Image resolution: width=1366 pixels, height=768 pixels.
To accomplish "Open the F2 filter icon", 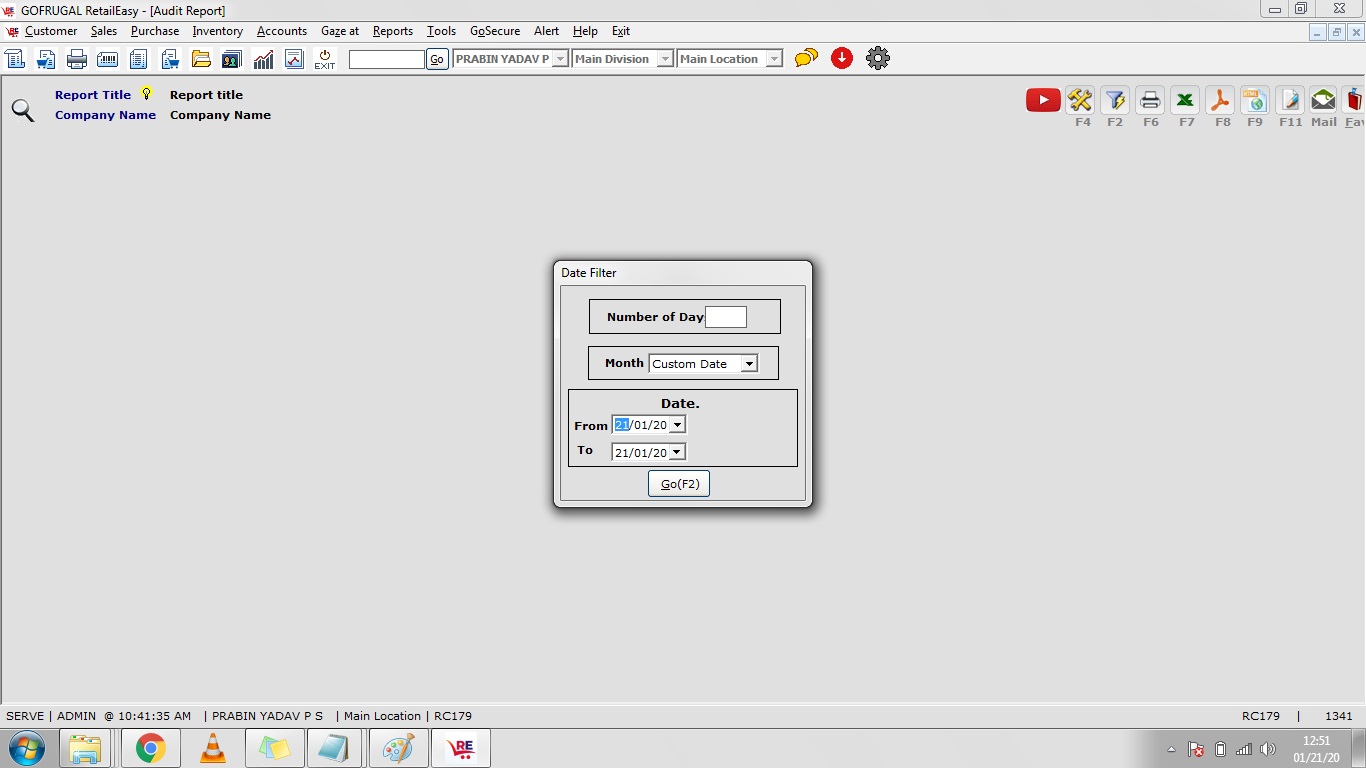I will 1115,100.
